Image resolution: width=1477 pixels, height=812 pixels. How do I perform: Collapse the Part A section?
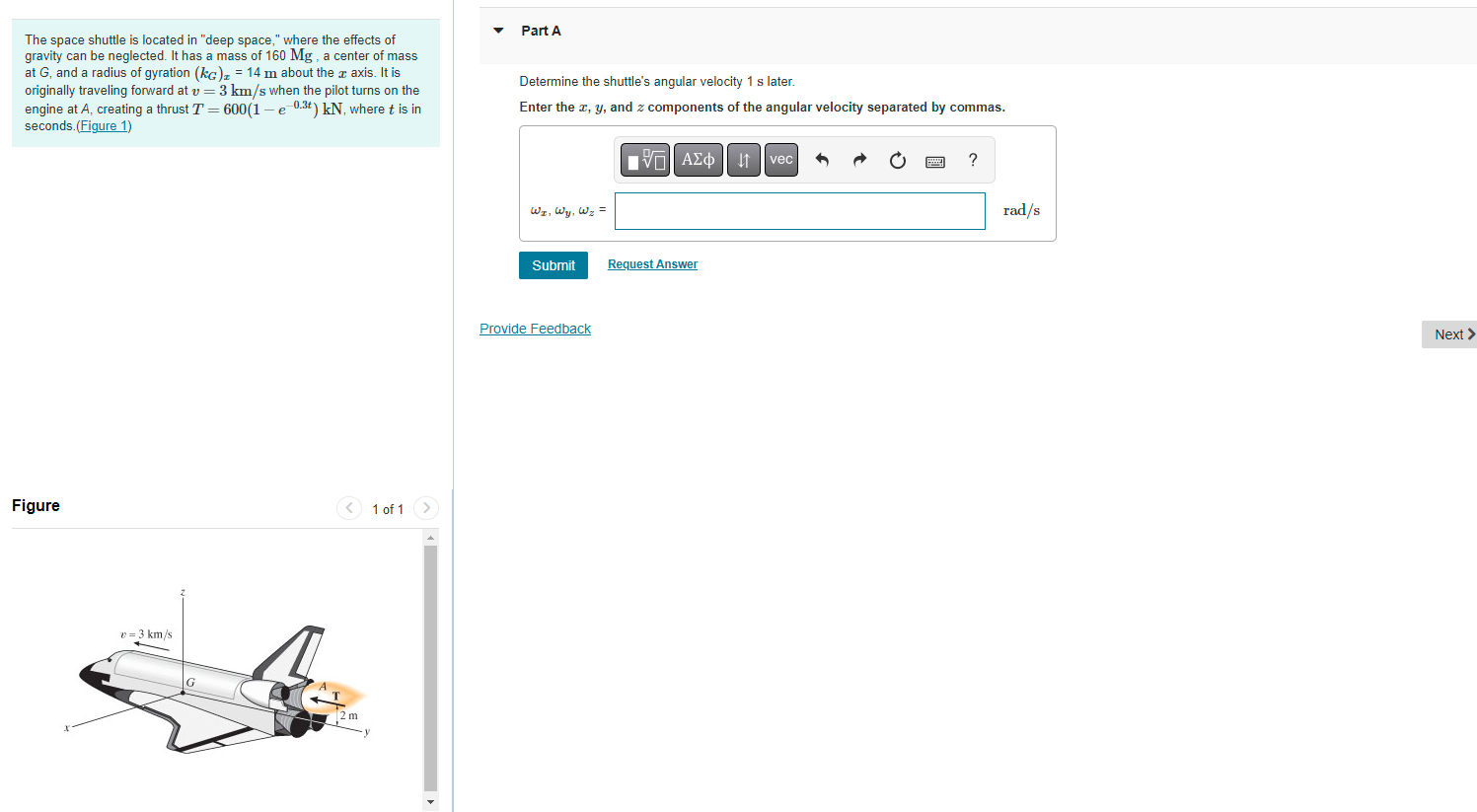click(497, 31)
